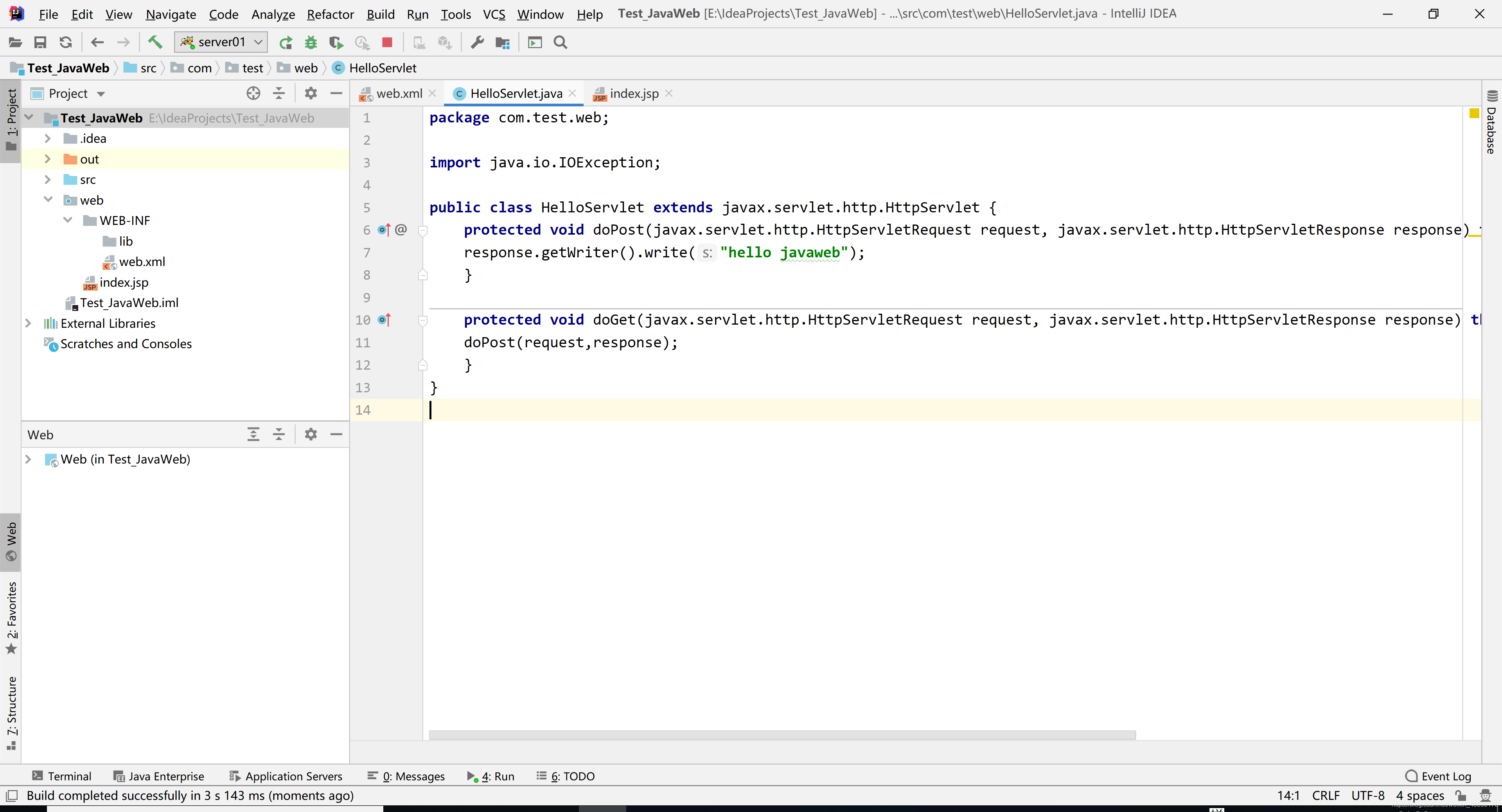Collapse the web folder
The image size is (1502, 812).
(48, 200)
